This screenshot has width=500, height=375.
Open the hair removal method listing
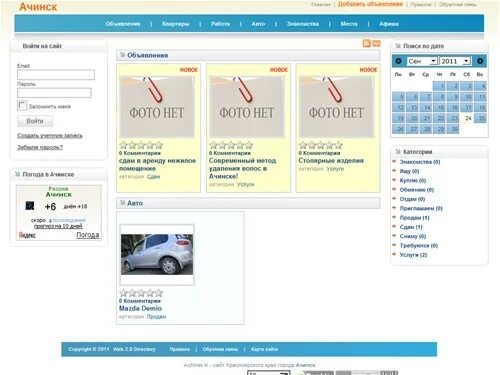click(x=242, y=168)
